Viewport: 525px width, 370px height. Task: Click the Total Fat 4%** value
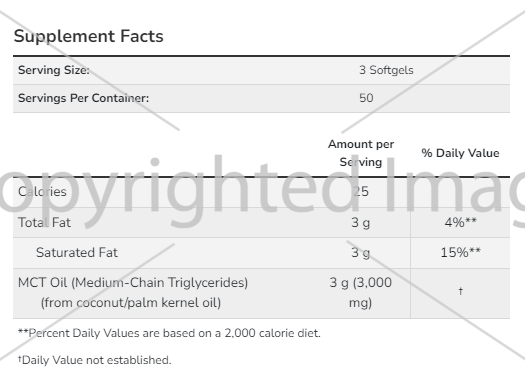pyautogui.click(x=460, y=222)
